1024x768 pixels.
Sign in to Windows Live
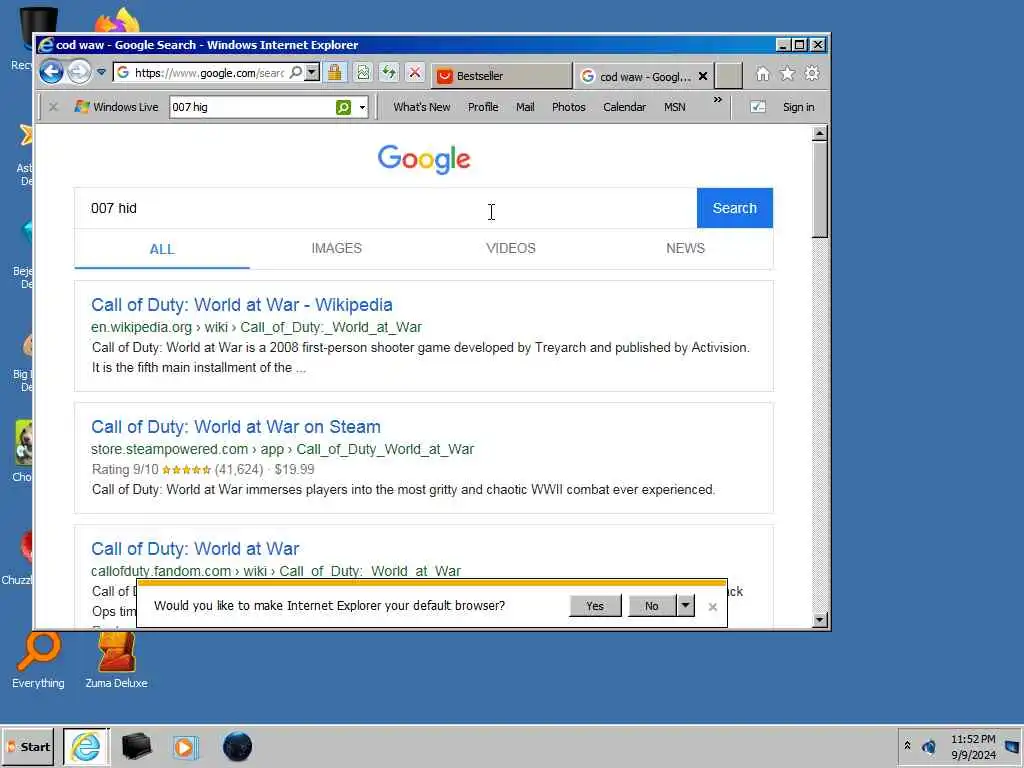click(798, 107)
